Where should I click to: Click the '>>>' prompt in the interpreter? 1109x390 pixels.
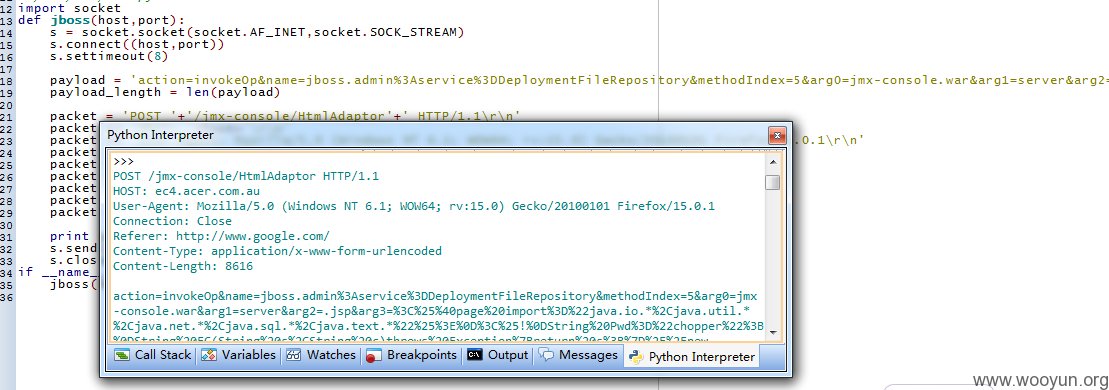pos(124,161)
